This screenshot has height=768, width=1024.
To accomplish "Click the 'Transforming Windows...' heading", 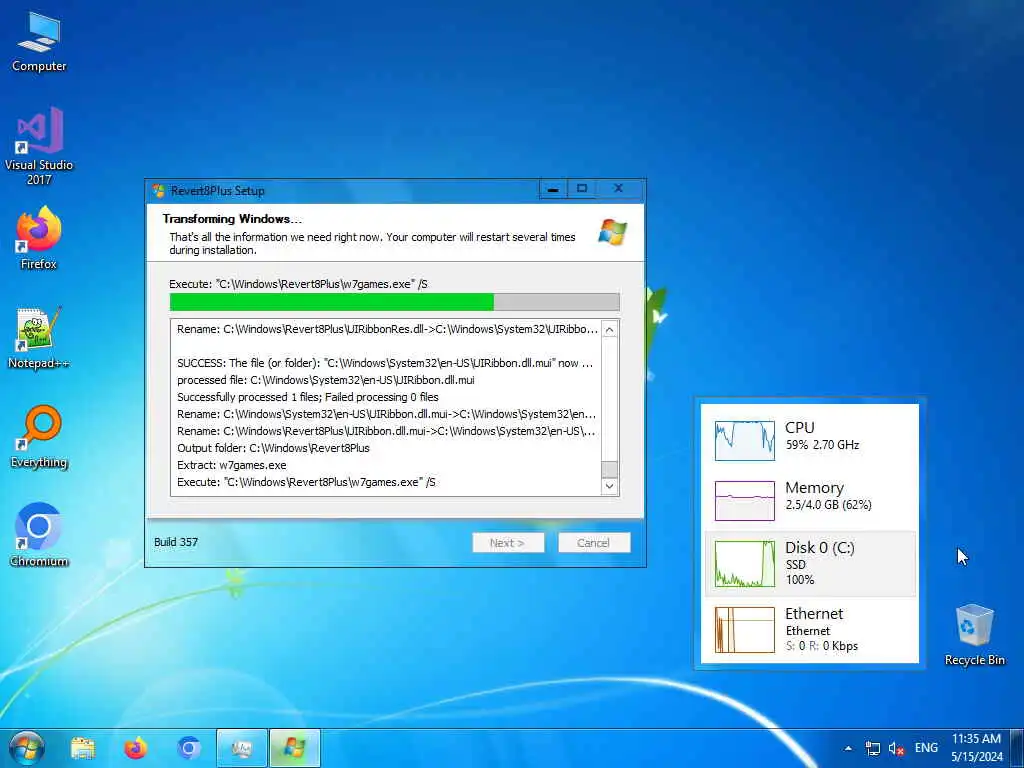I will [232, 219].
